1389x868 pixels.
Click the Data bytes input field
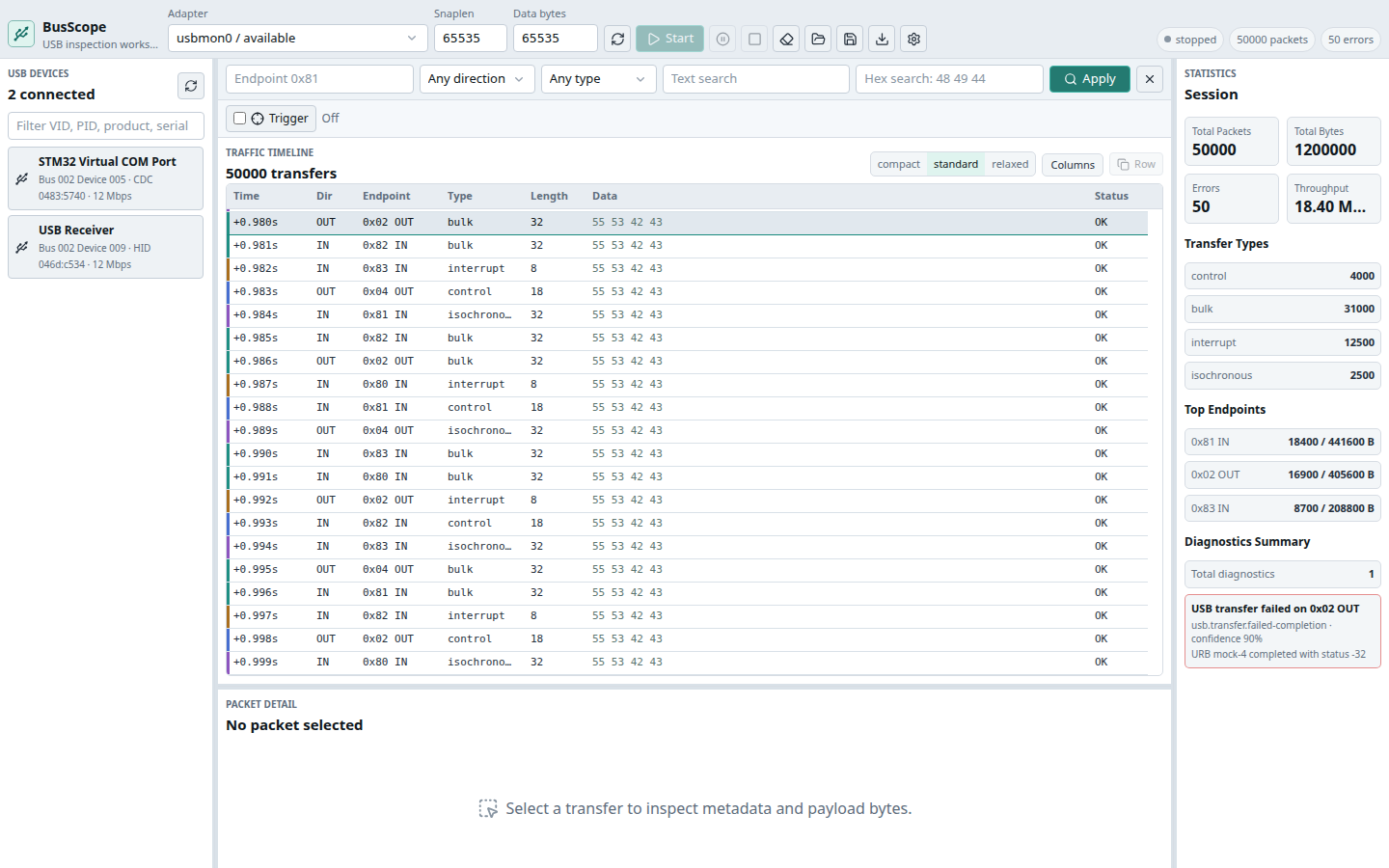tap(555, 39)
